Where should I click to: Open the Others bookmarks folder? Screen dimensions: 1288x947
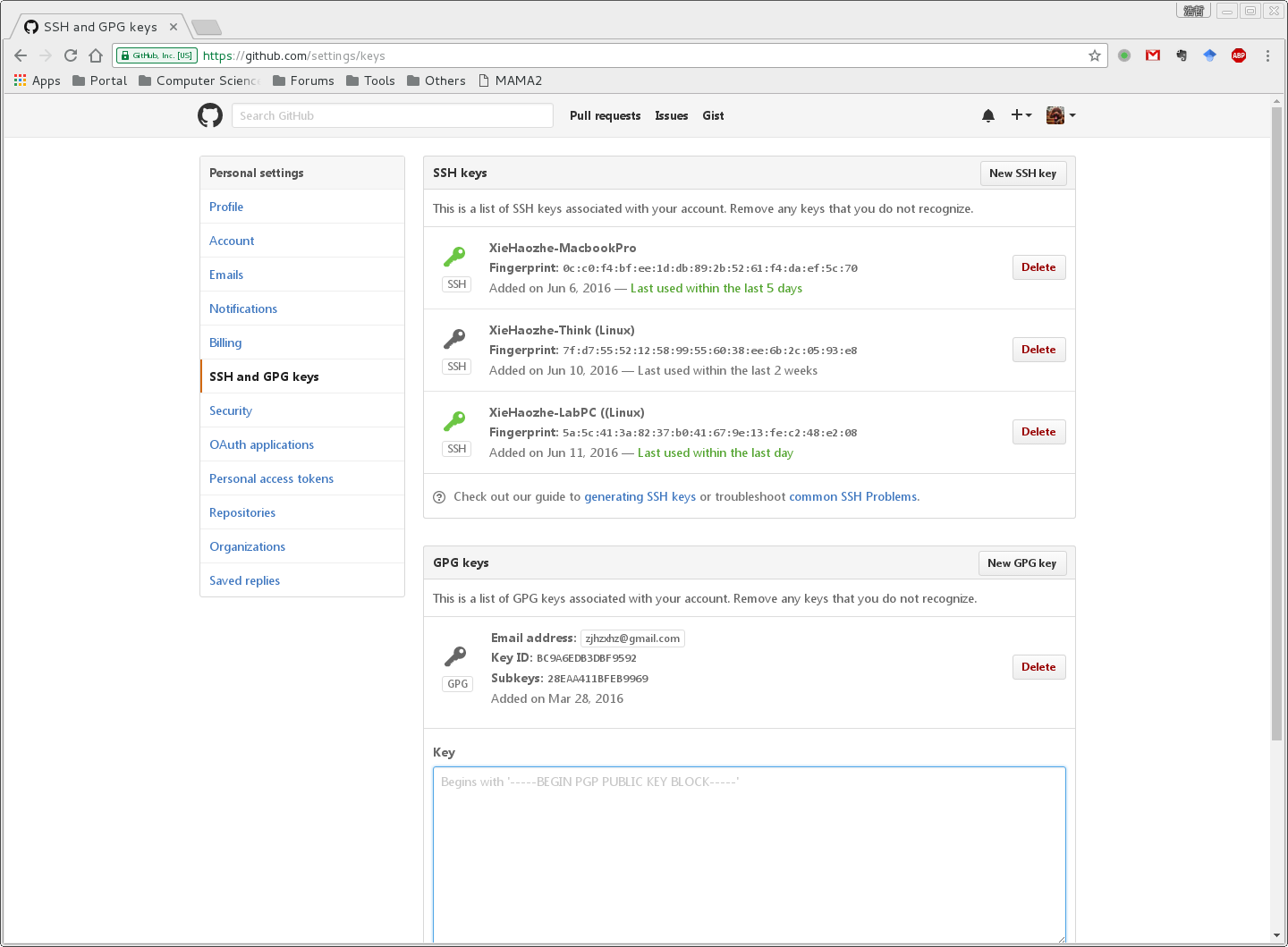[x=436, y=80]
